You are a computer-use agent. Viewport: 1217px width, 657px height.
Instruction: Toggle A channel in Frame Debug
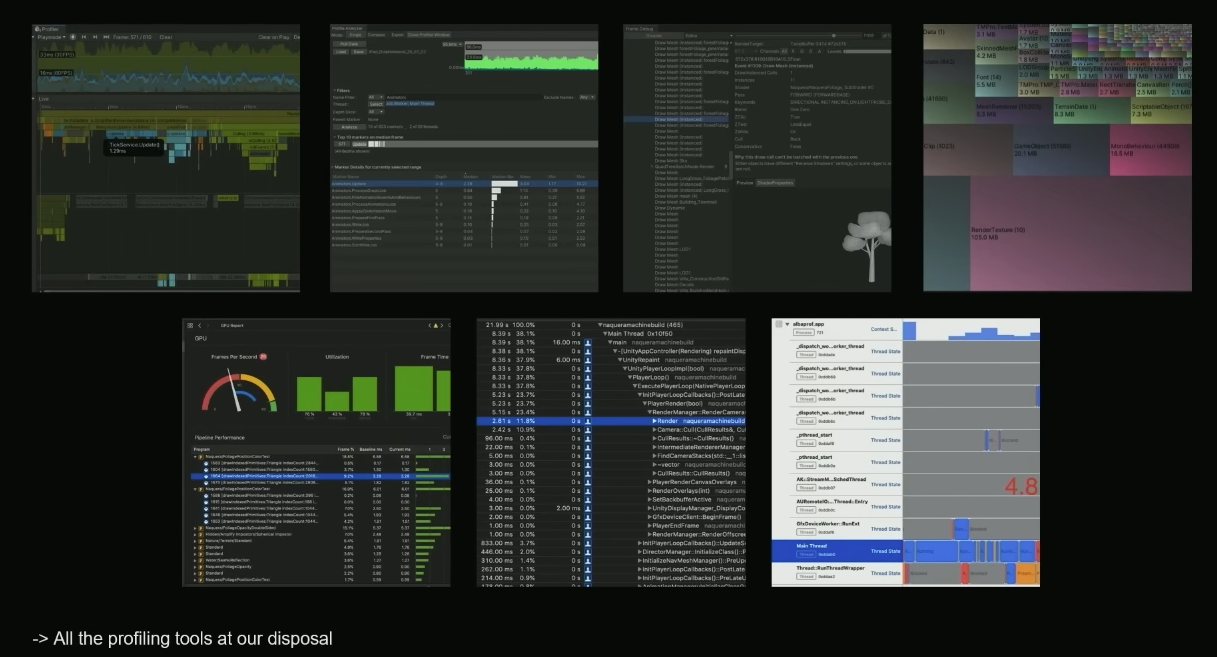click(x=819, y=51)
